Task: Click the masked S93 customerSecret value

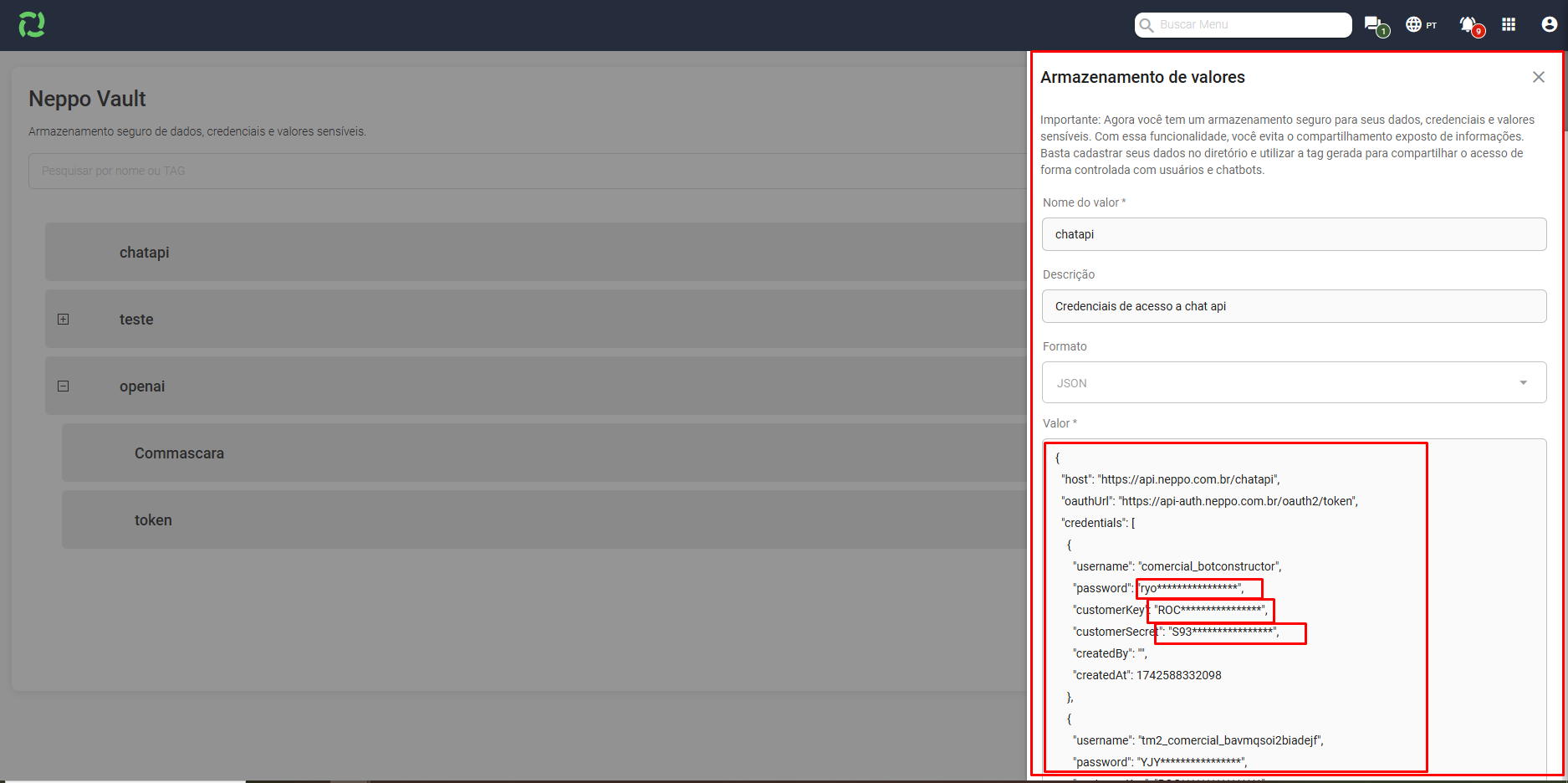Action: pos(1223,632)
